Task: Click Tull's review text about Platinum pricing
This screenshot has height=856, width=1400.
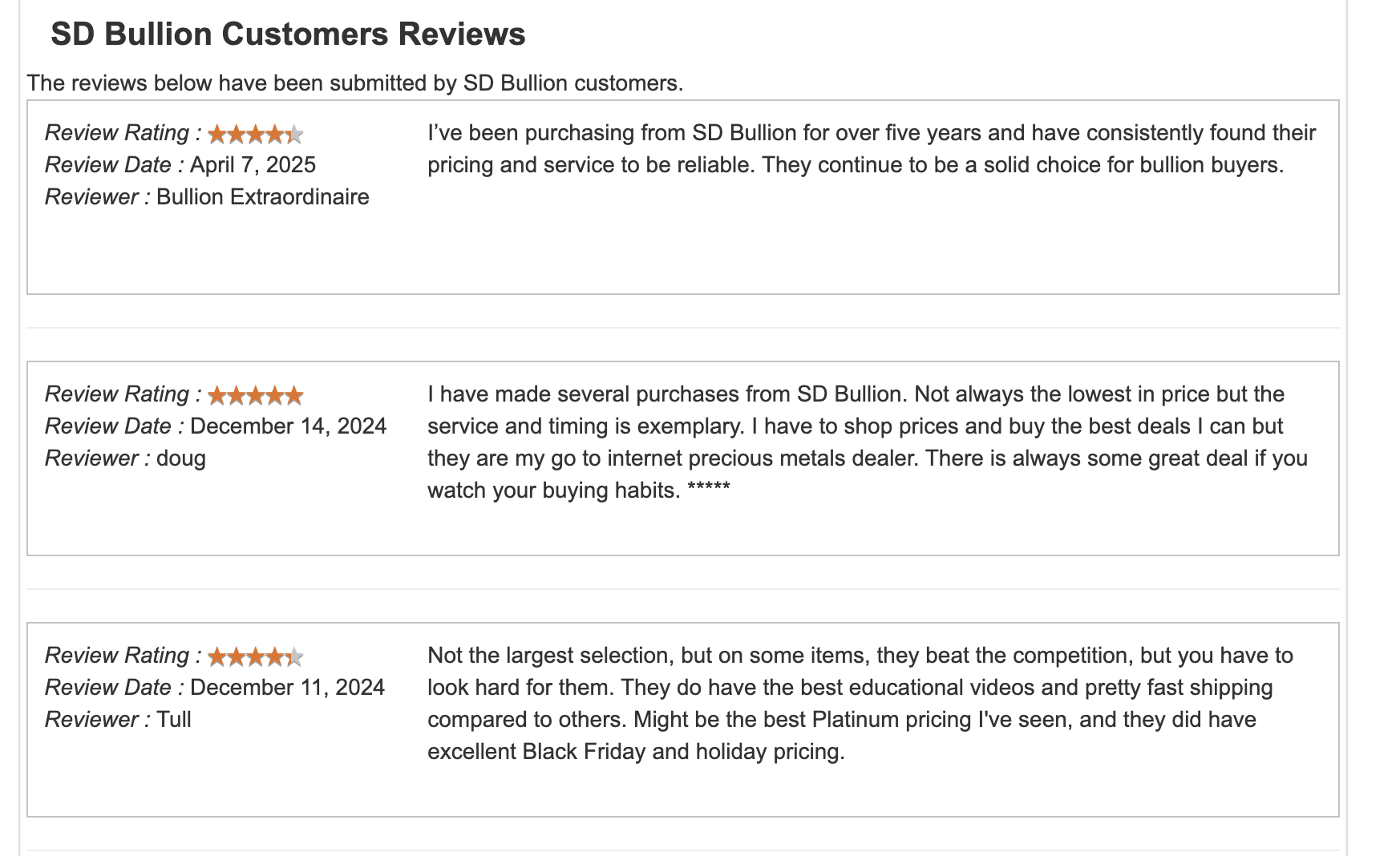Action: click(860, 704)
